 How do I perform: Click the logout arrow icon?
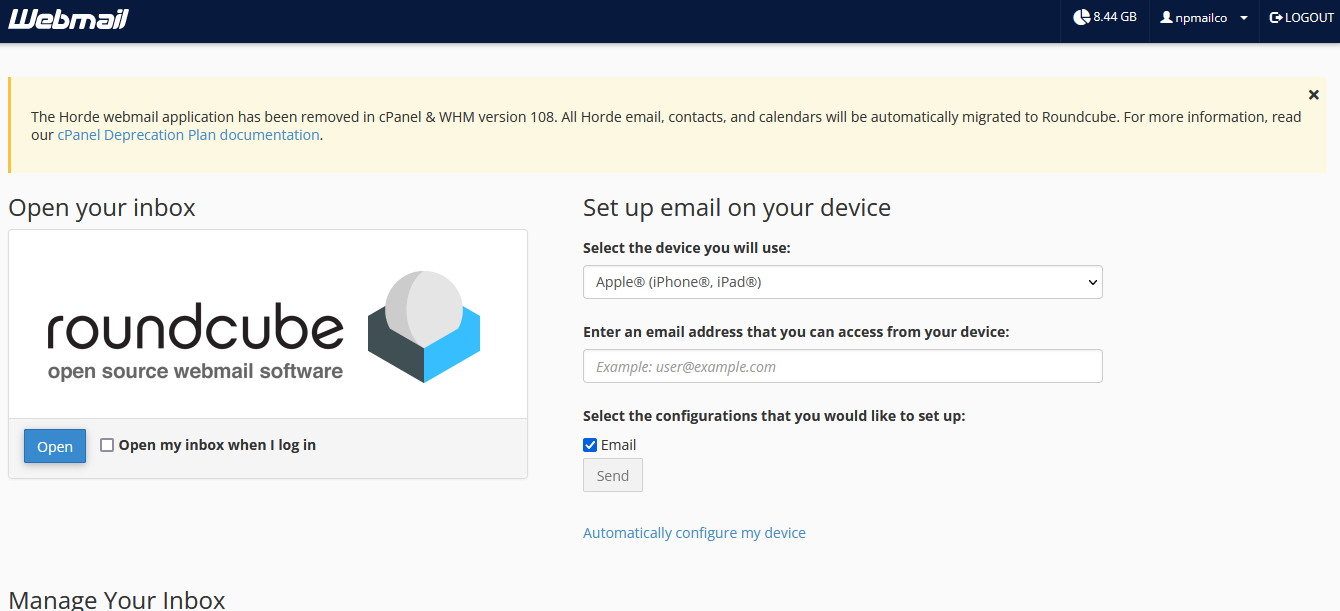tap(1276, 17)
